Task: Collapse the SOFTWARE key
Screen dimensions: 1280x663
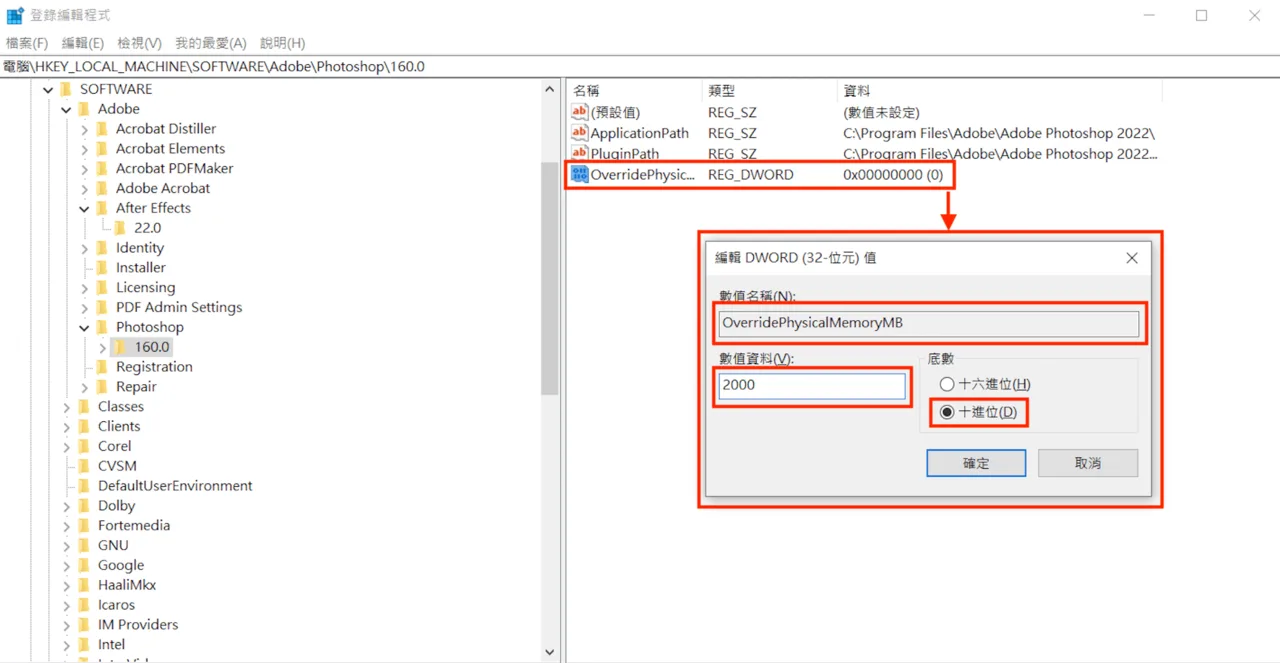Action: click(48, 89)
